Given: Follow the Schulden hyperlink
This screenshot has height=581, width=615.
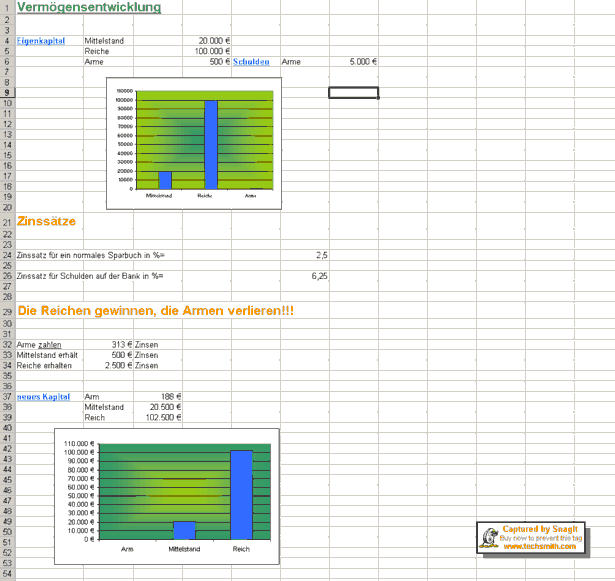Looking at the screenshot, I should 251,62.
